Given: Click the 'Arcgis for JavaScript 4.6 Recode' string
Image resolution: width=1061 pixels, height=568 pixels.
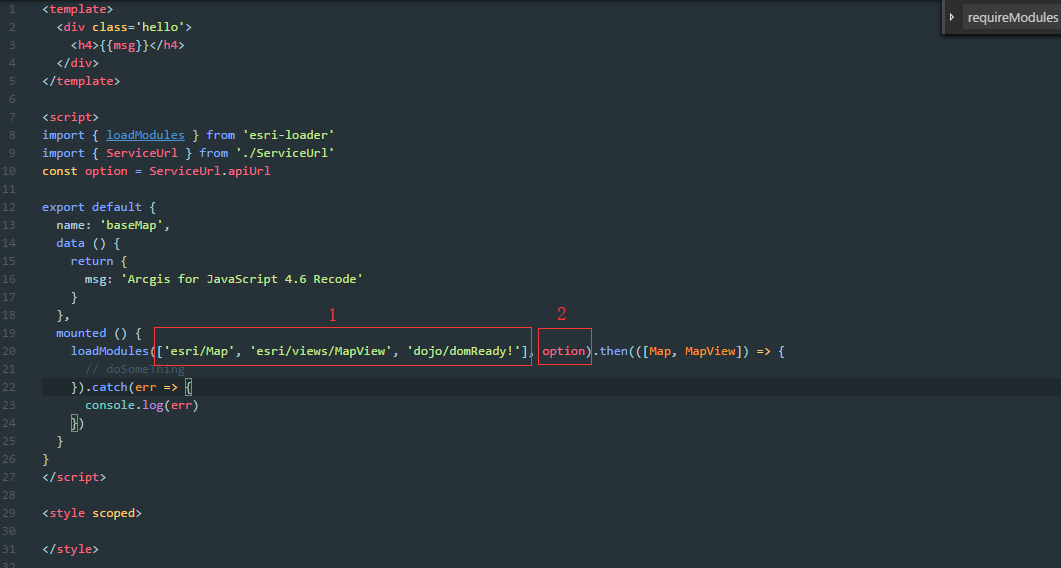Looking at the screenshot, I should [x=243, y=279].
